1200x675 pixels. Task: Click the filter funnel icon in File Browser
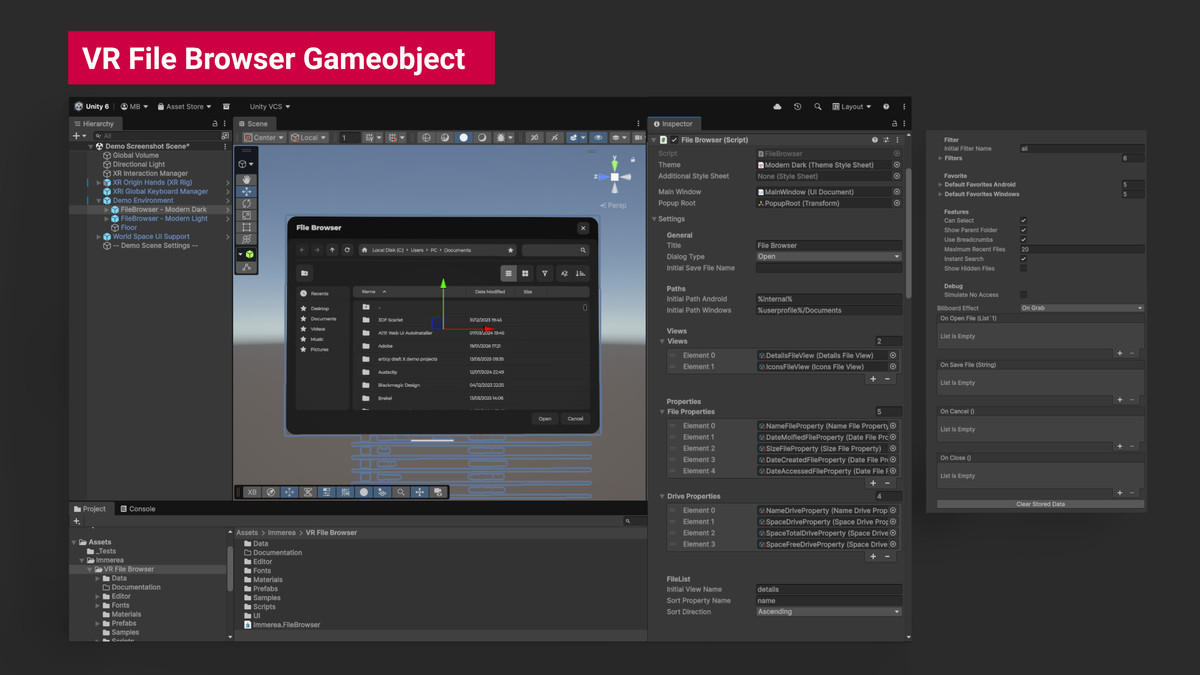pos(545,273)
